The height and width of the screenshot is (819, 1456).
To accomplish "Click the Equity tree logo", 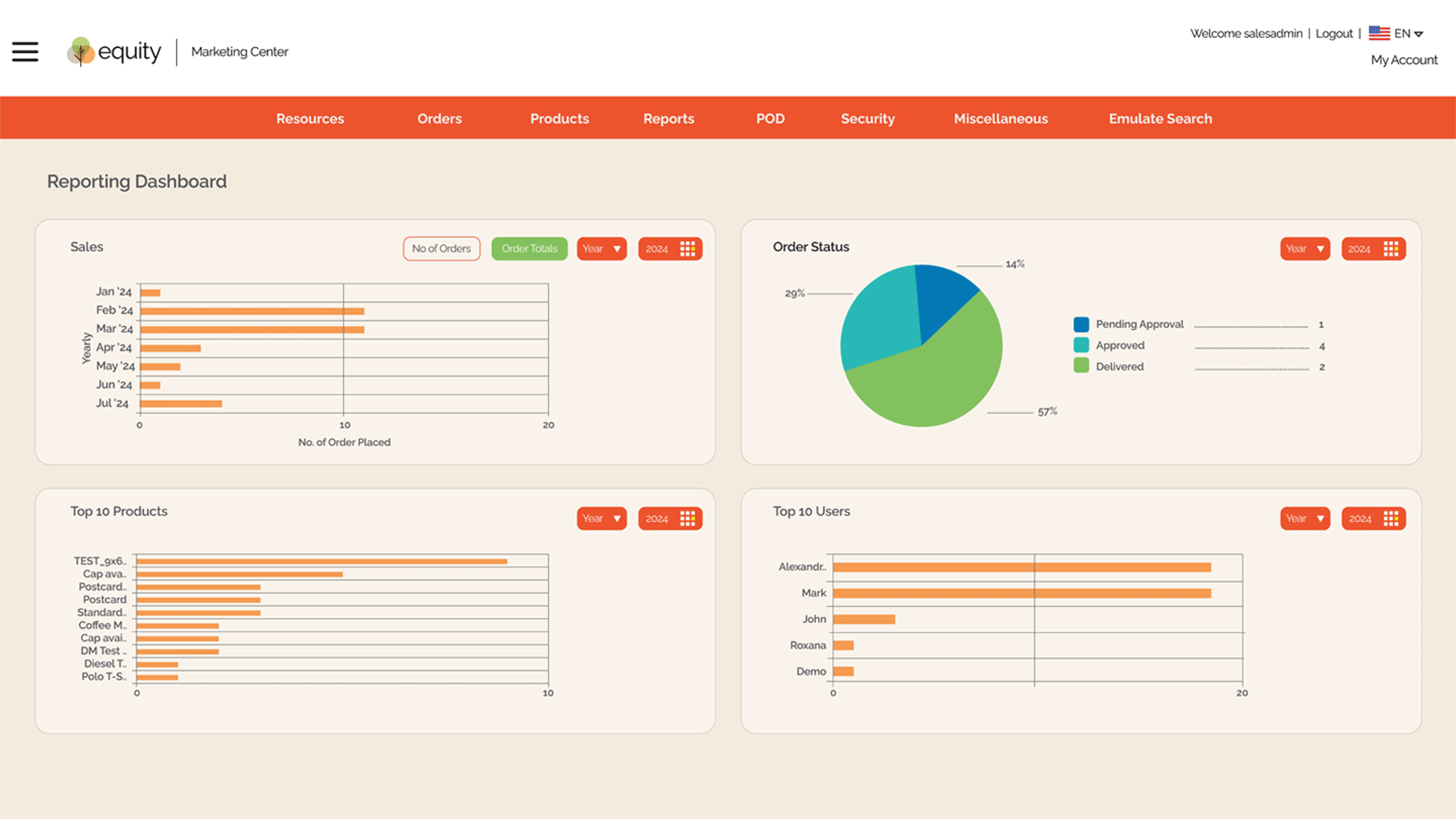I will coord(80,51).
